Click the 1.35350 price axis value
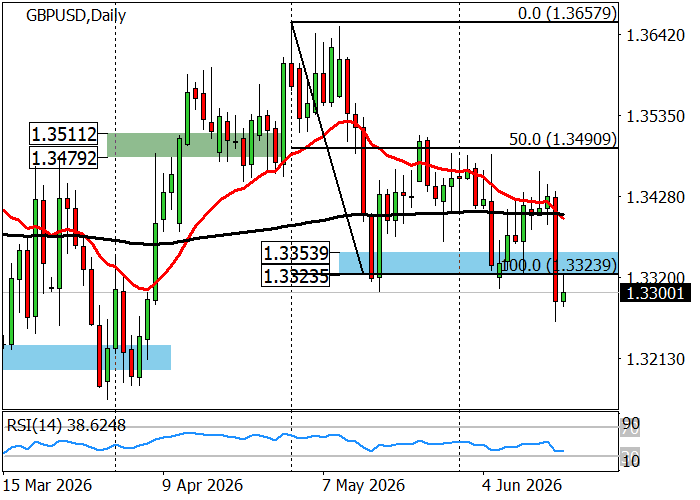This screenshot has width=700, height=500. coord(655,116)
